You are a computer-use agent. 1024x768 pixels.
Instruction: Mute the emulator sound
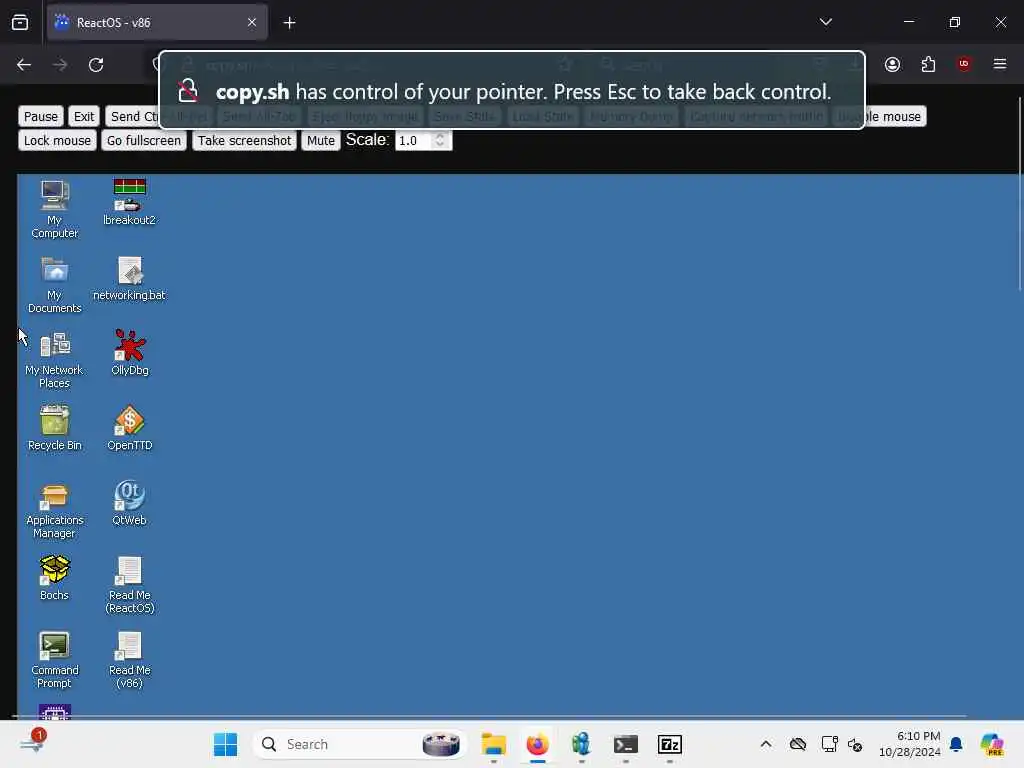click(x=321, y=140)
